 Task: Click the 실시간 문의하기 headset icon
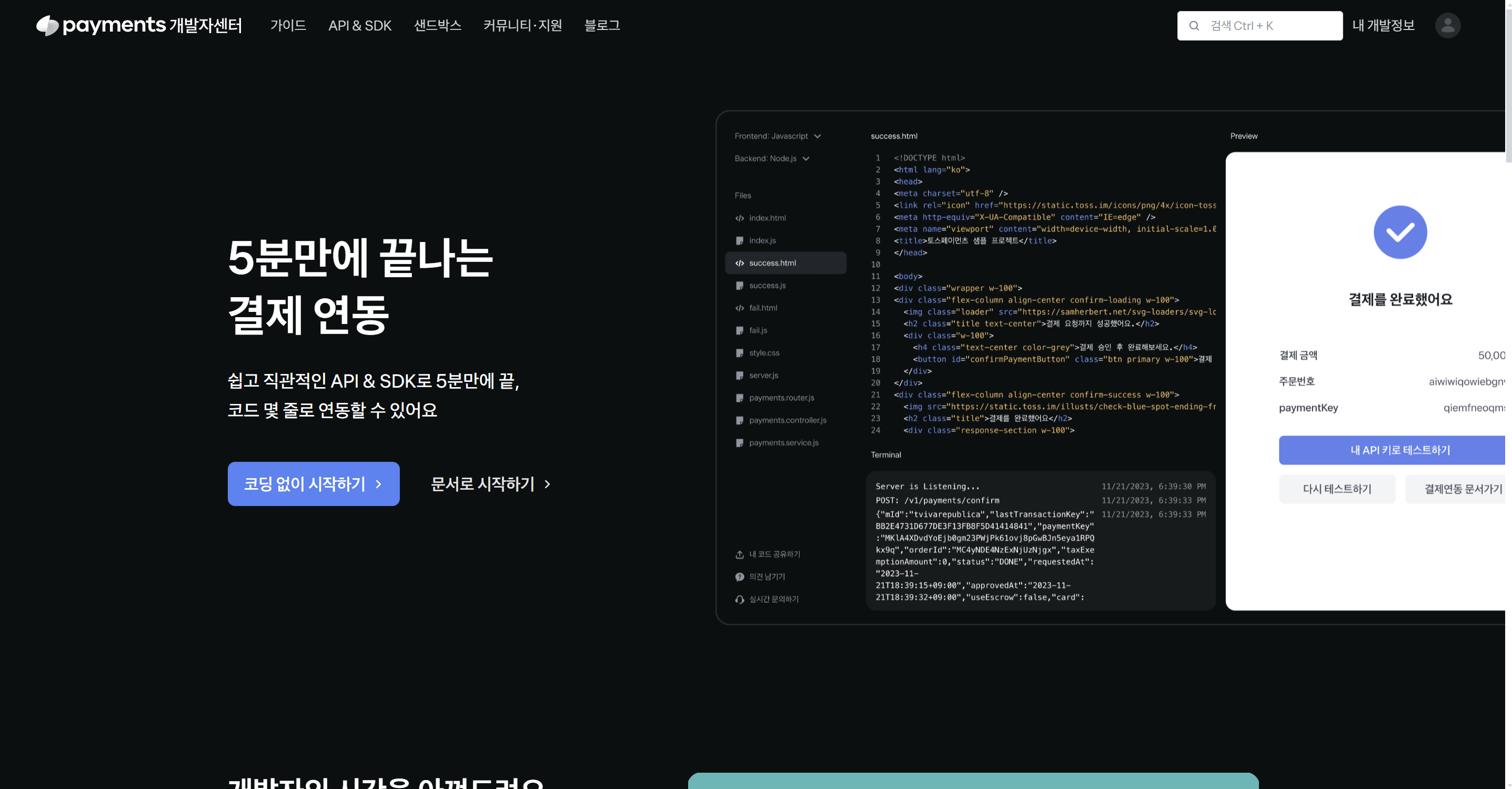pyautogui.click(x=740, y=599)
